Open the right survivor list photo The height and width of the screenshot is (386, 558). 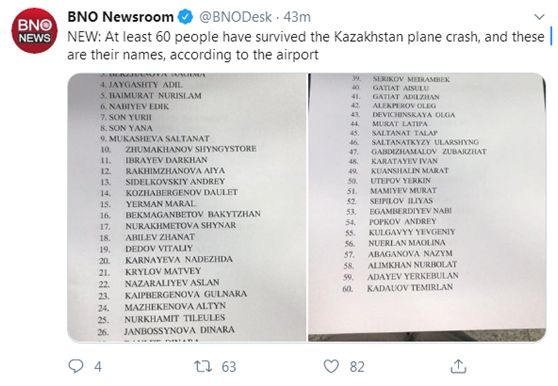[x=427, y=207]
